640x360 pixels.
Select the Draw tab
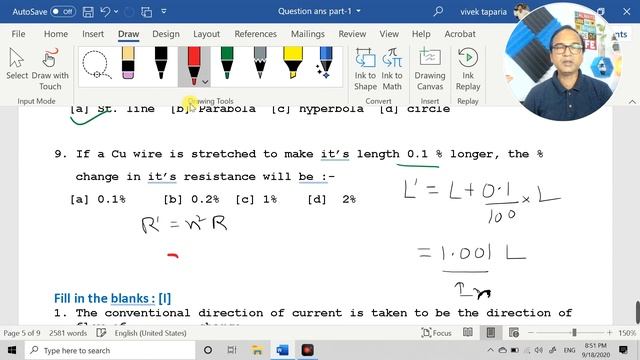(129, 34)
